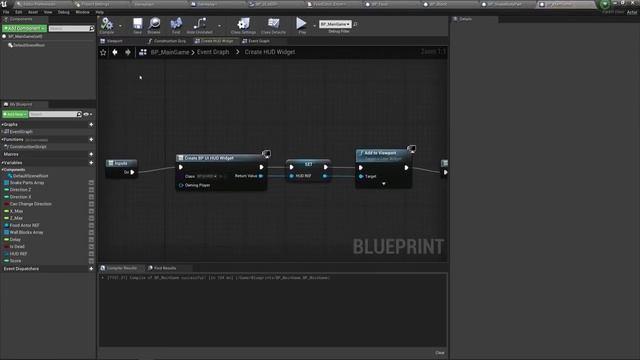Click the Add to Viewport exec output pin

pos(406,167)
